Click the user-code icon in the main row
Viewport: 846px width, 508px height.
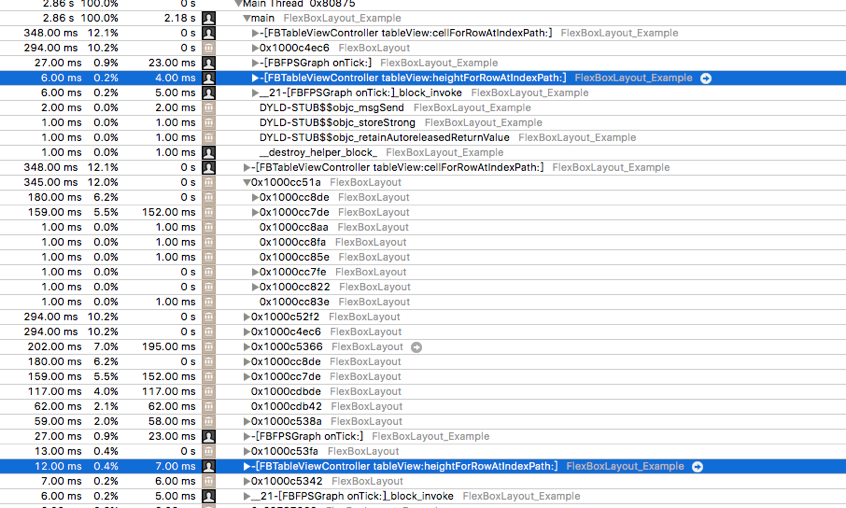click(x=209, y=18)
